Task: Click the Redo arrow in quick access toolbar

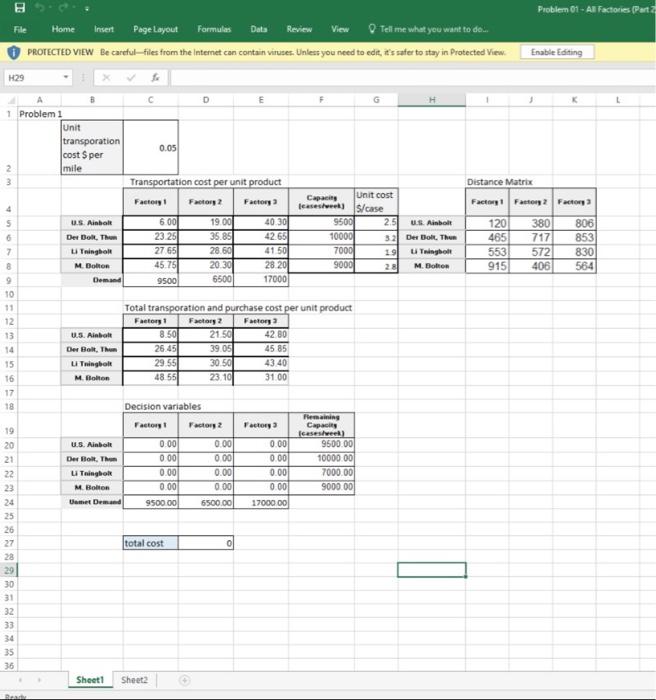Action: [x=62, y=8]
